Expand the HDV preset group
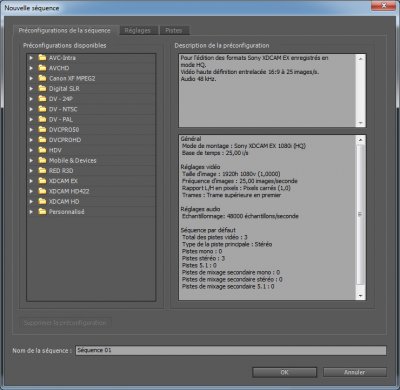400x390 pixels. 31,150
